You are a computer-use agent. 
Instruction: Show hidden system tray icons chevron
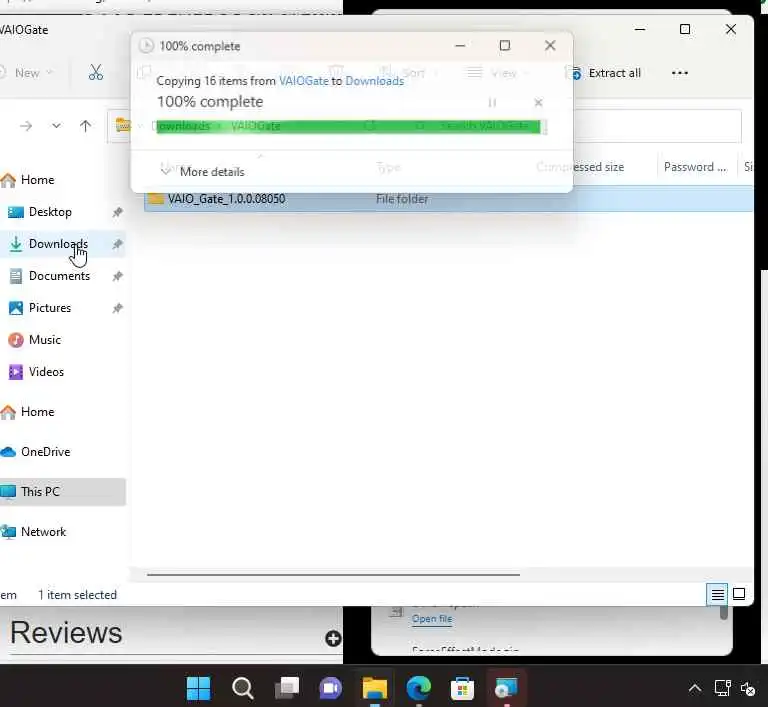point(695,689)
